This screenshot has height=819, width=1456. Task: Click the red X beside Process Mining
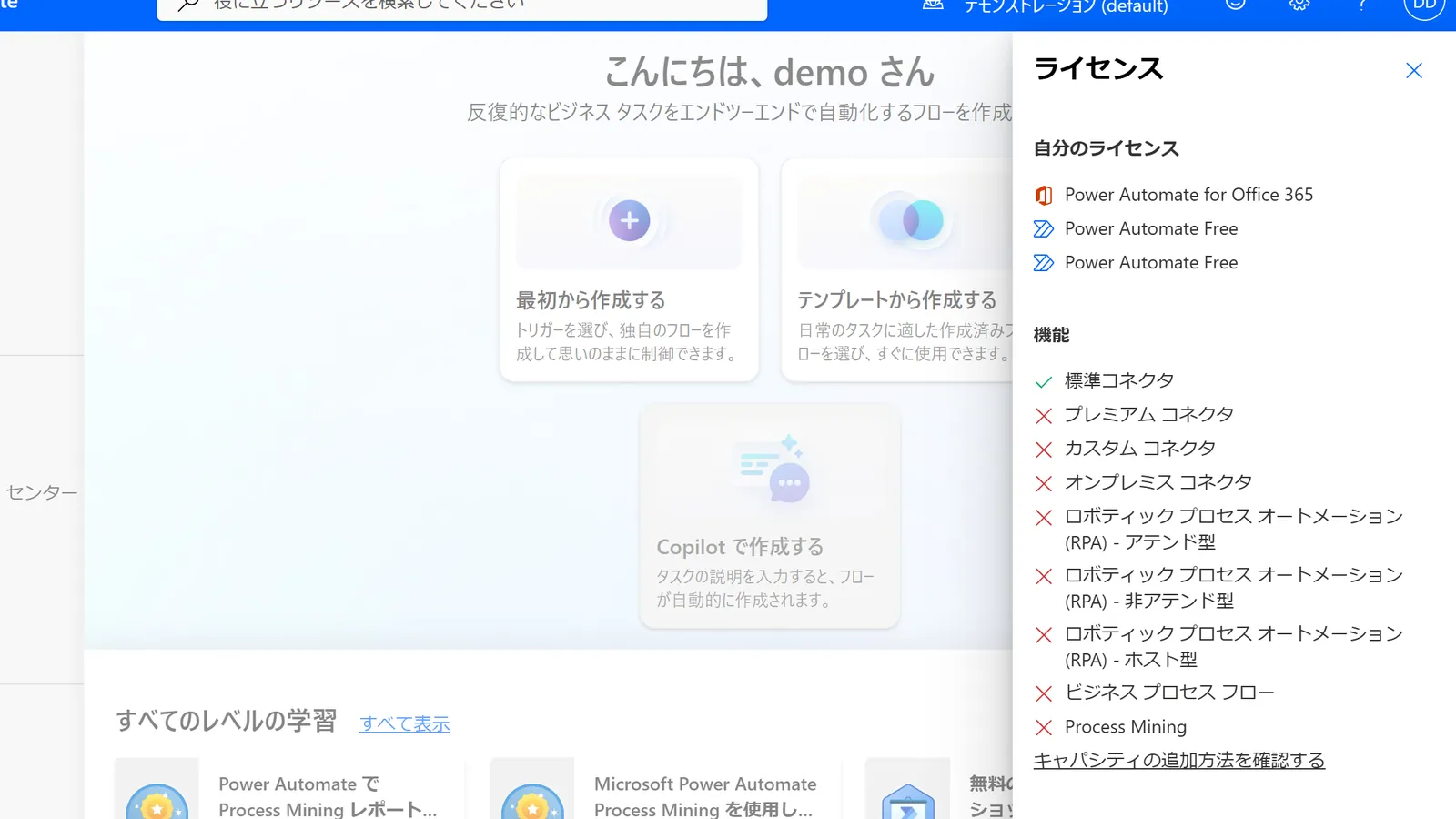[1044, 727]
